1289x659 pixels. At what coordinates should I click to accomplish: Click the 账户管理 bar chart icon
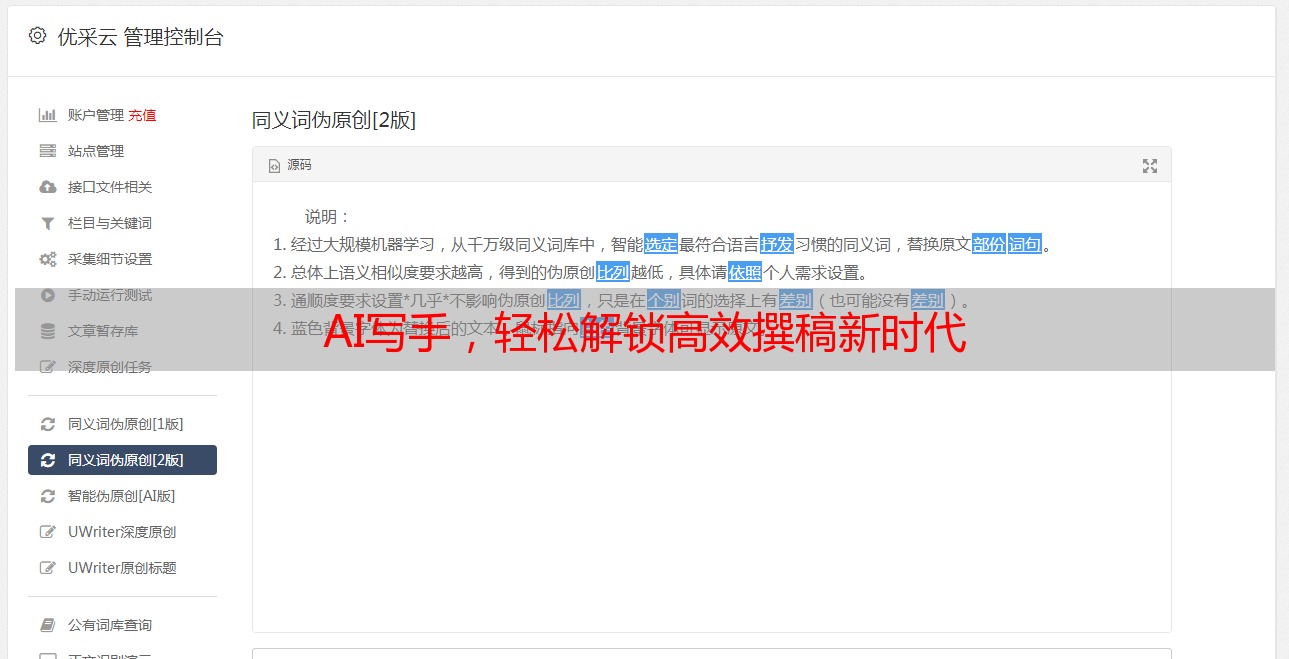pos(47,115)
